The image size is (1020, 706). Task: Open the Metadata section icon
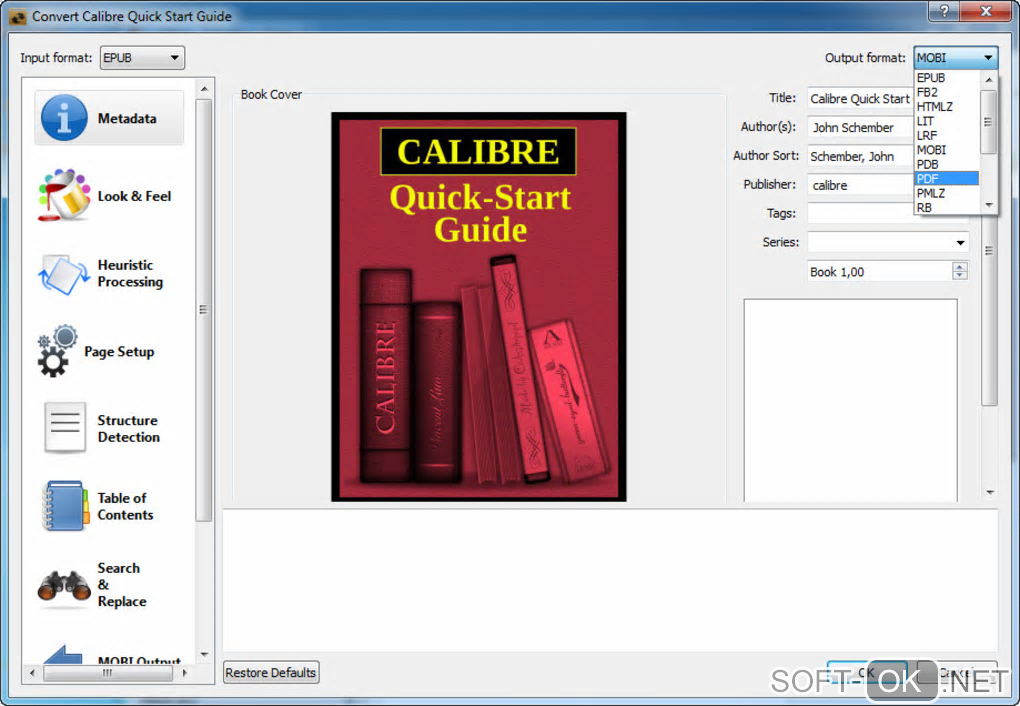pos(64,118)
